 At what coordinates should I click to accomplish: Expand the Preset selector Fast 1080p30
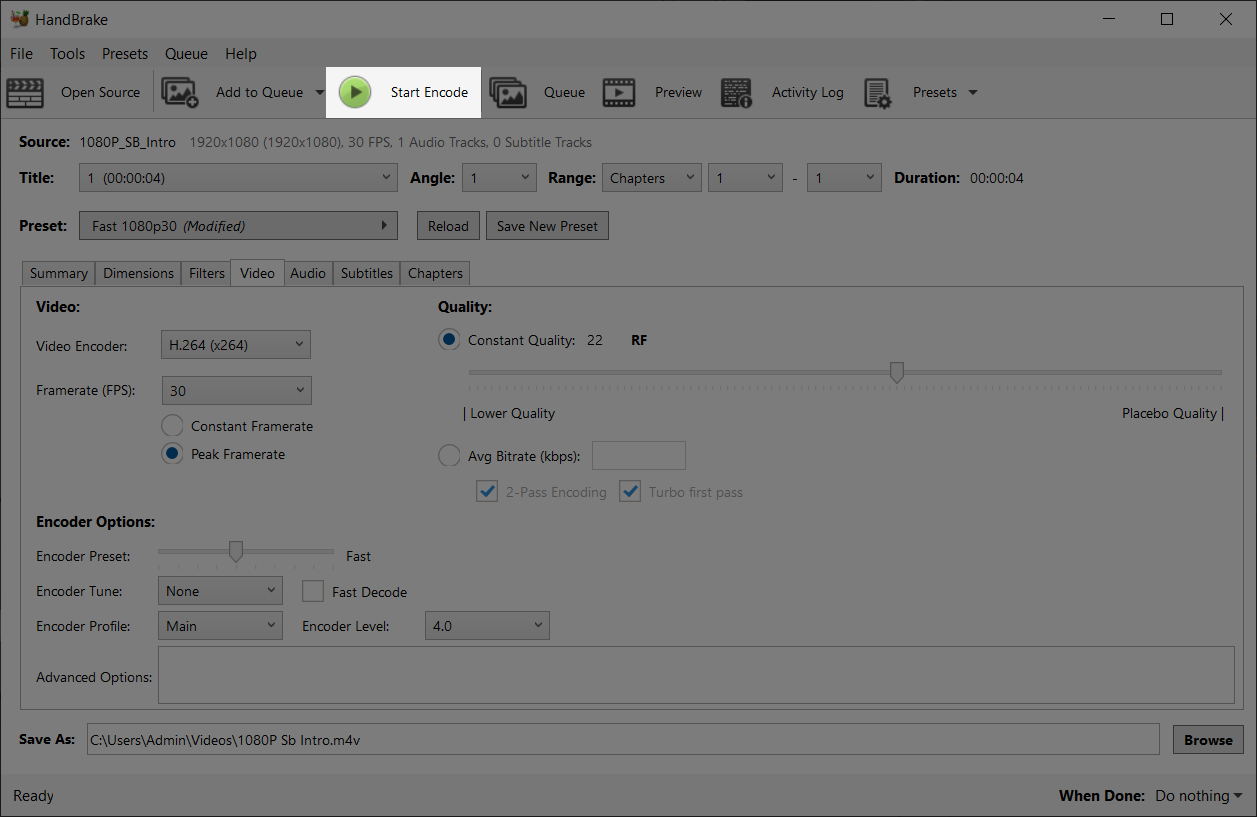coord(238,226)
